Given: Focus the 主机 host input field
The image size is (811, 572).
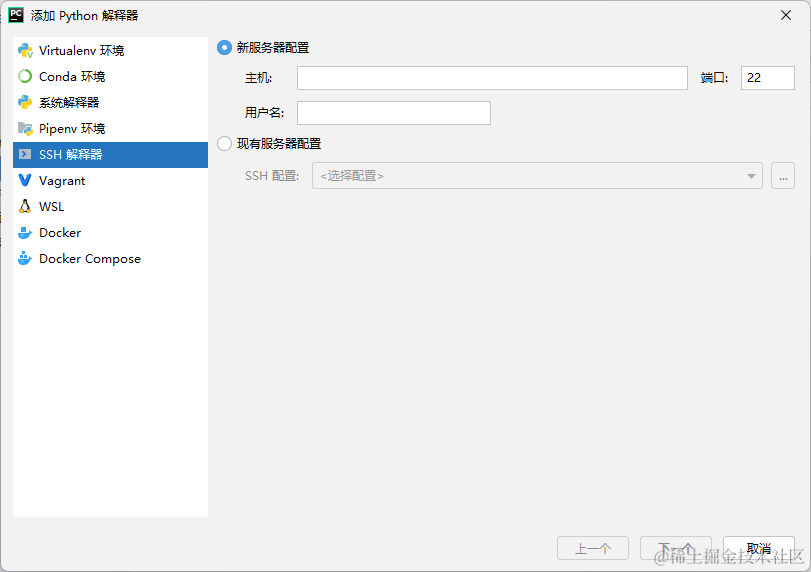Looking at the screenshot, I should (492, 78).
